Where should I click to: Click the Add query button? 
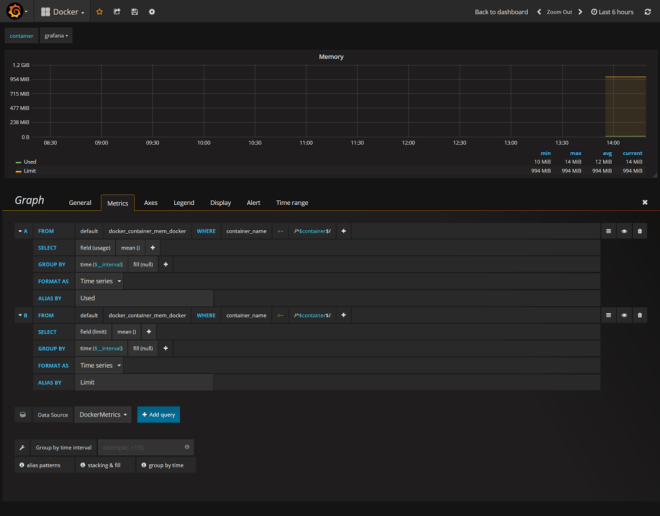(158, 414)
